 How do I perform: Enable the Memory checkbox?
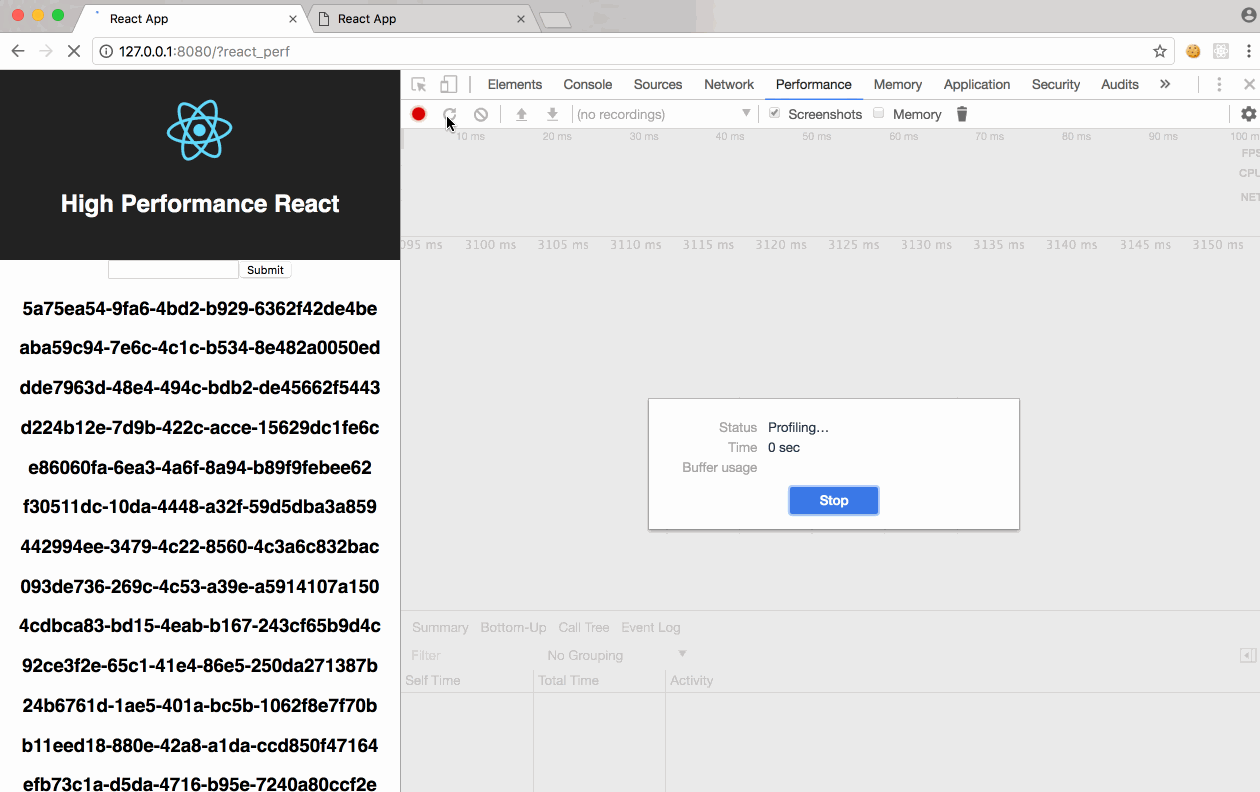click(879, 113)
